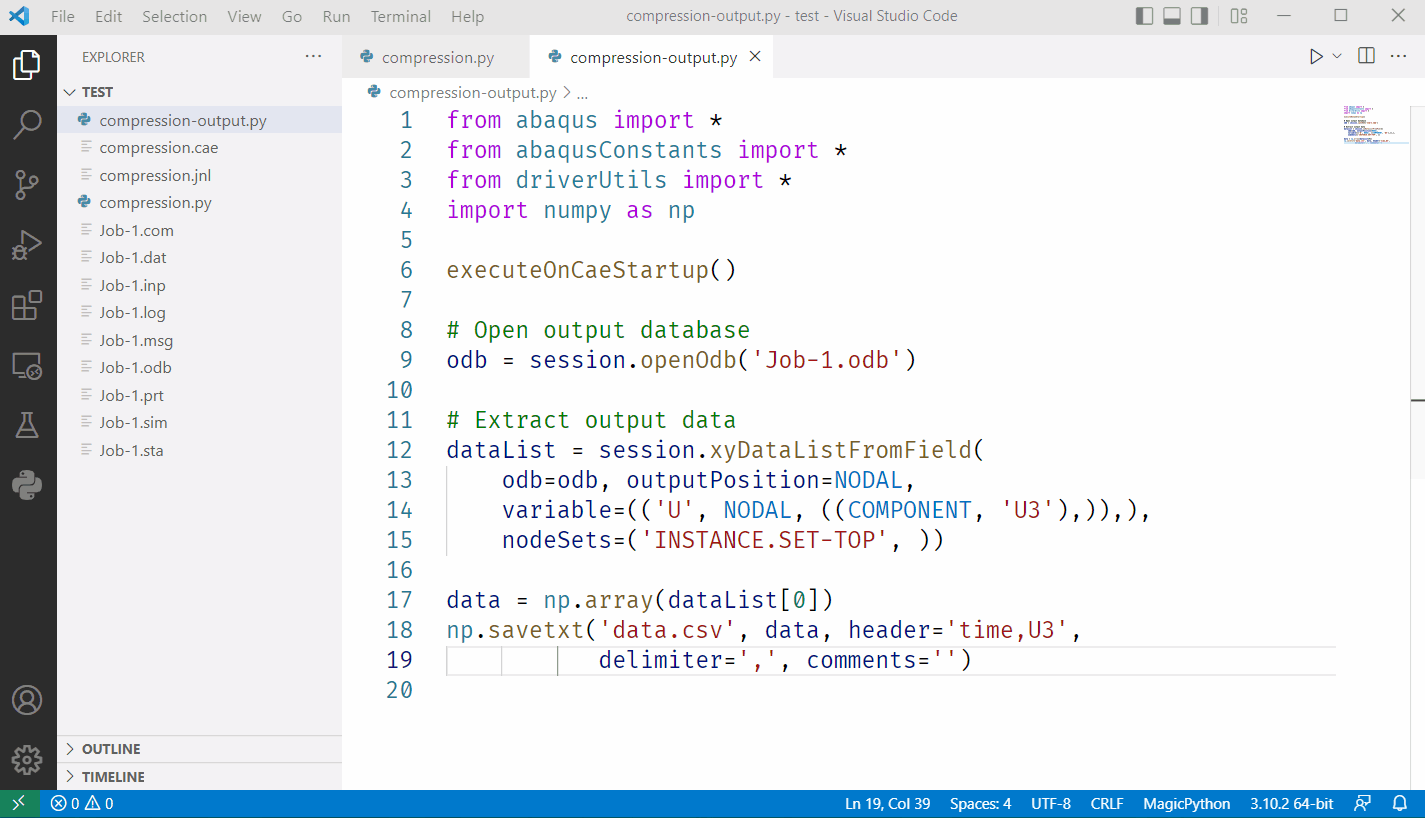Open the File menu

coord(62,16)
